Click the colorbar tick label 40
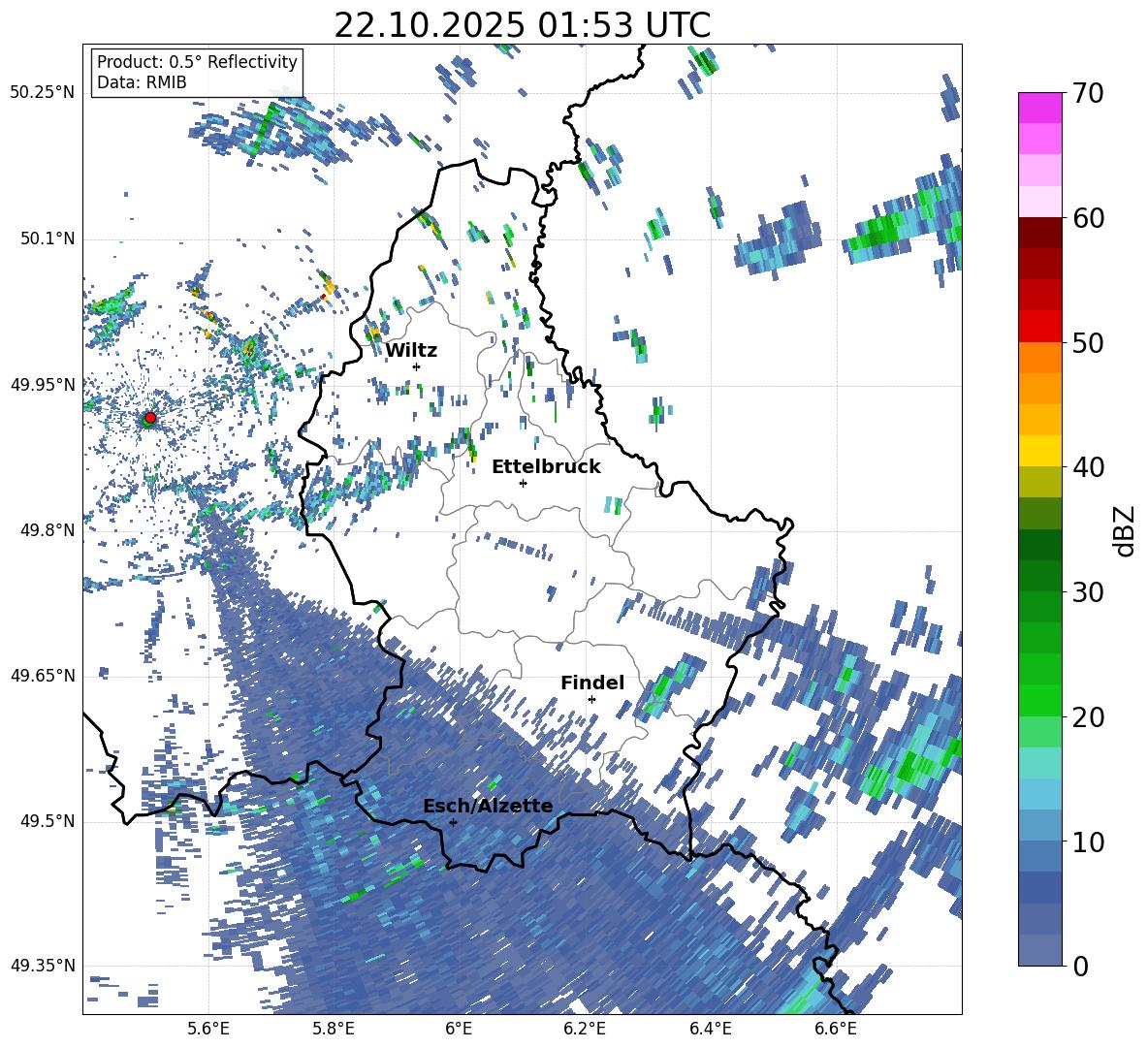 (x=1088, y=467)
